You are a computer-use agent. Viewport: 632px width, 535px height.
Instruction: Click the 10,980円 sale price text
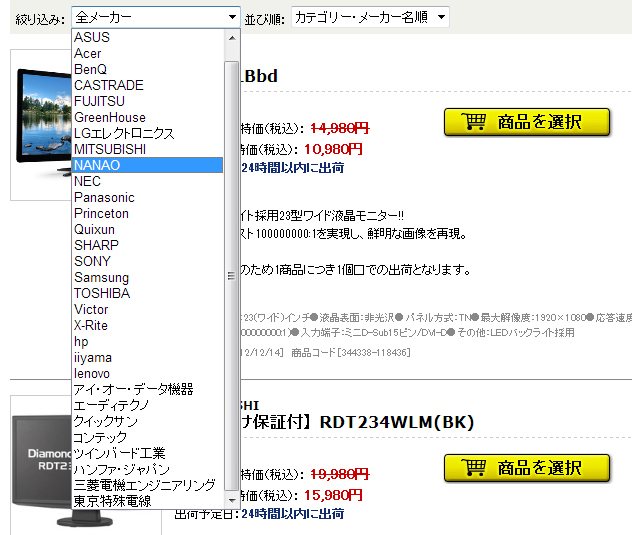(x=333, y=150)
